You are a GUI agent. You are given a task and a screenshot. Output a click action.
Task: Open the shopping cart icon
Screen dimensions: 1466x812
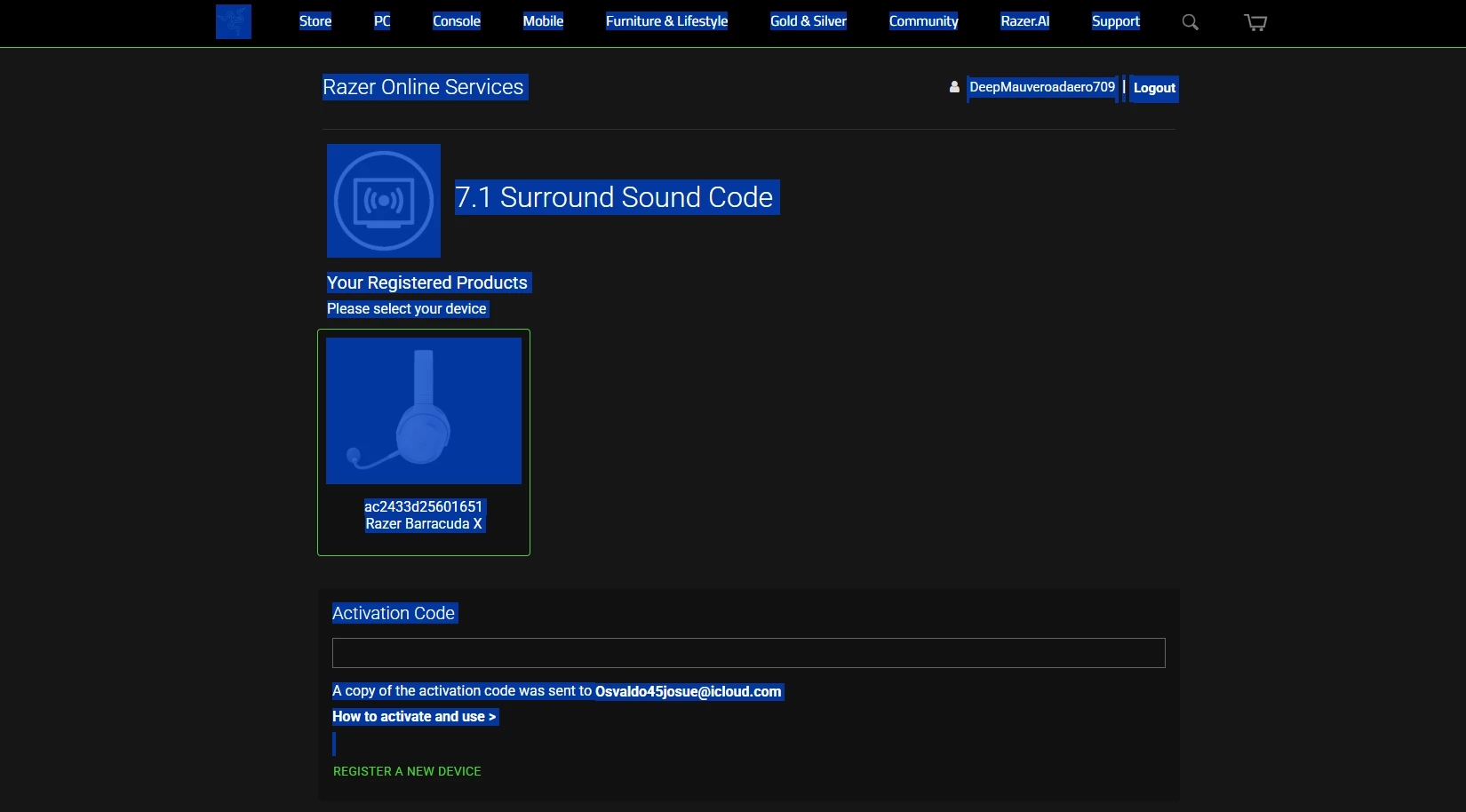coord(1255,22)
